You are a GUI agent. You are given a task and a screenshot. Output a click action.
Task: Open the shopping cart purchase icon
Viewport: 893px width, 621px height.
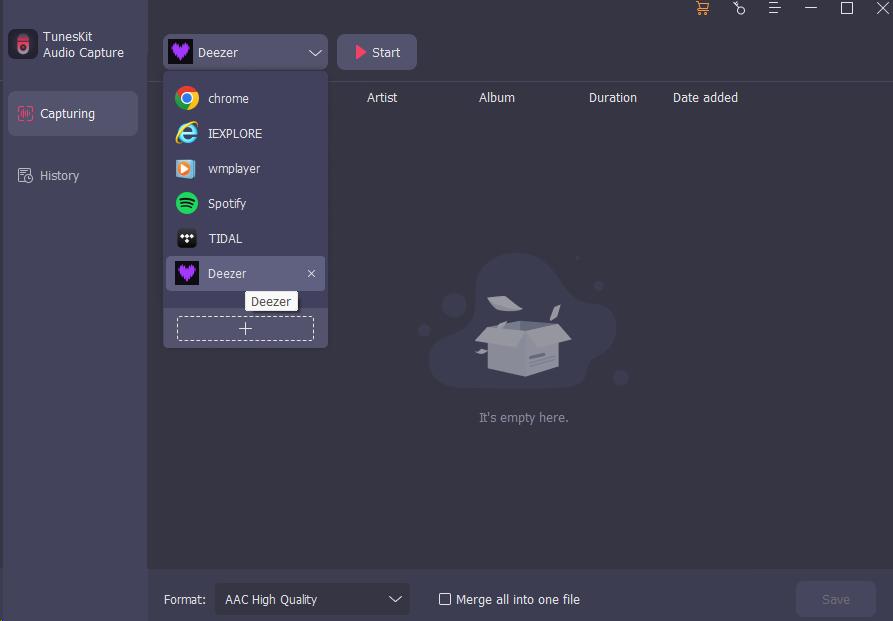click(x=702, y=8)
